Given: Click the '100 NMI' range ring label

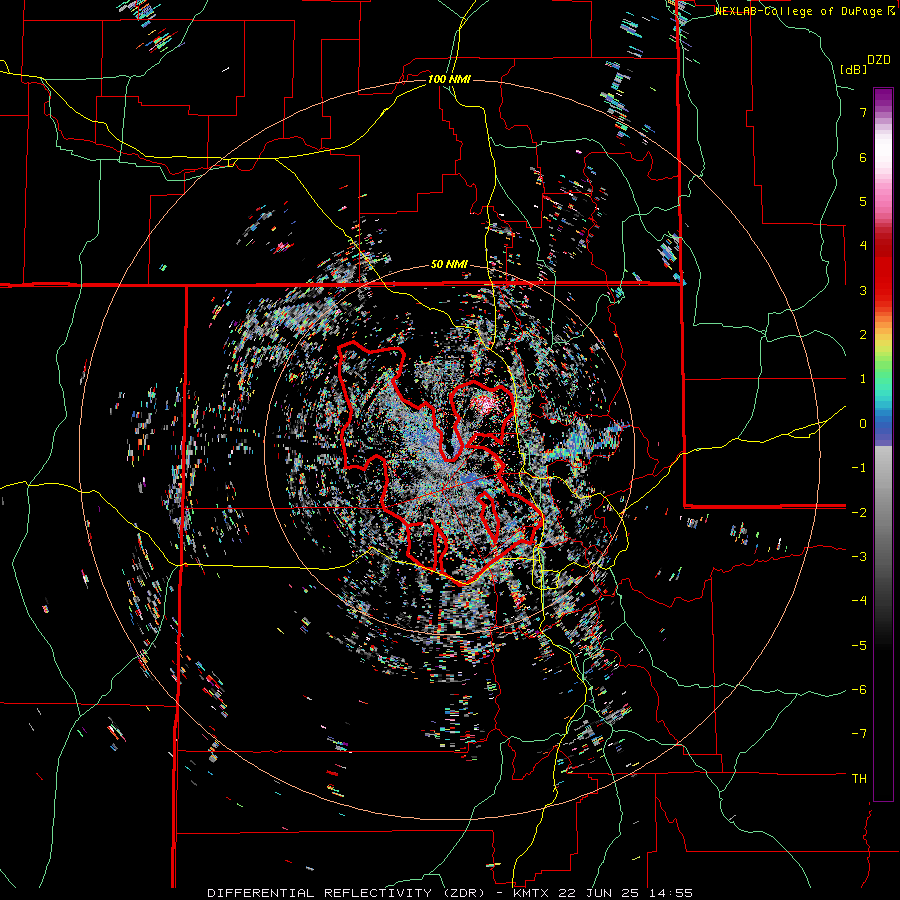Looking at the screenshot, I should [449, 79].
